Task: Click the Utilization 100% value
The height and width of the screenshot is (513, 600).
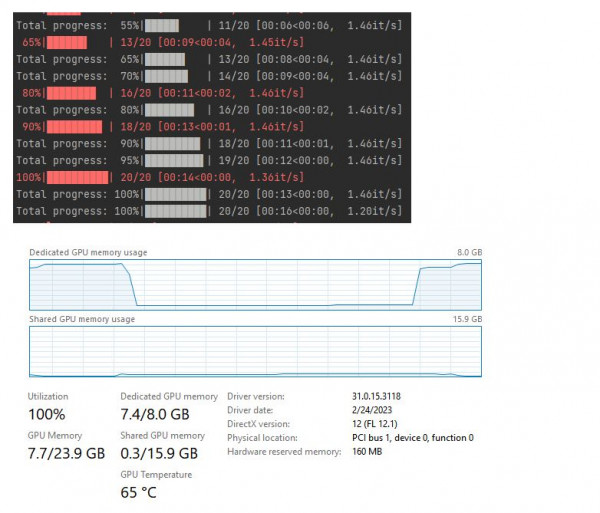Action: coord(46,414)
